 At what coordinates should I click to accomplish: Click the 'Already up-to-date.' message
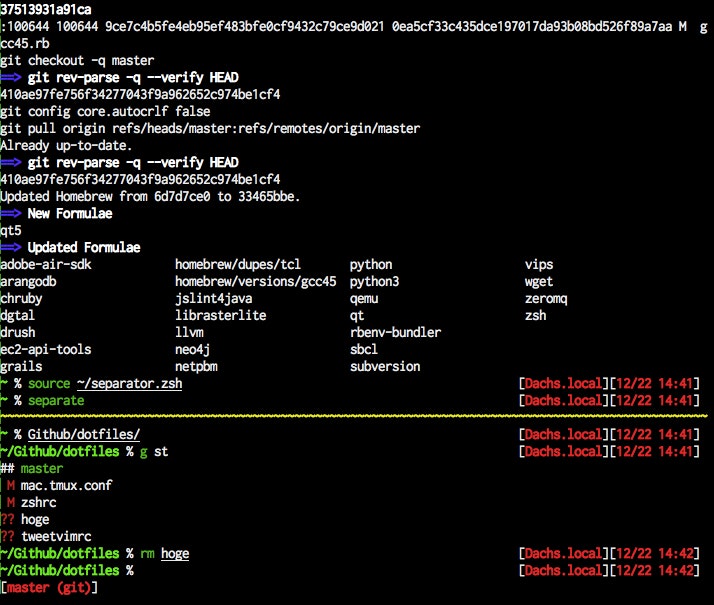tap(66, 146)
